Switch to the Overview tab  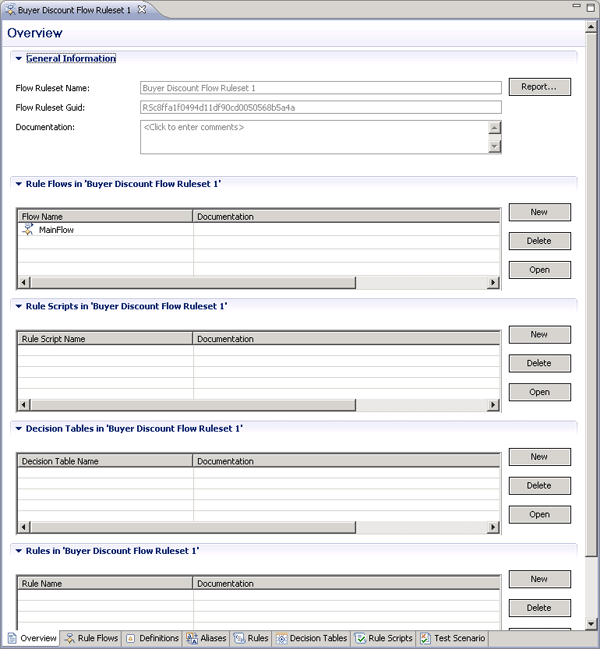[x=32, y=638]
